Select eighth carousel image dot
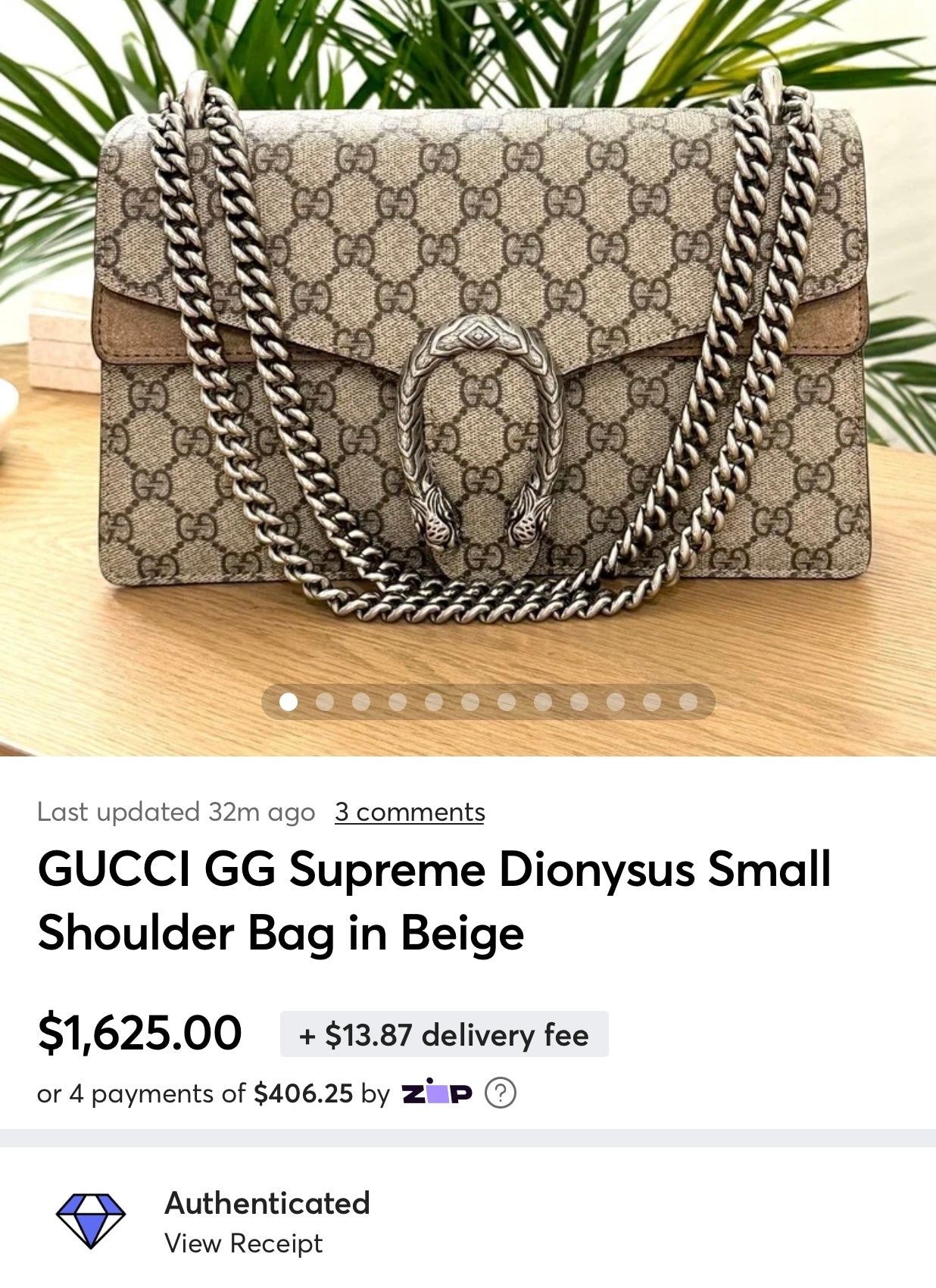This screenshot has width=936, height=1288. (x=543, y=702)
